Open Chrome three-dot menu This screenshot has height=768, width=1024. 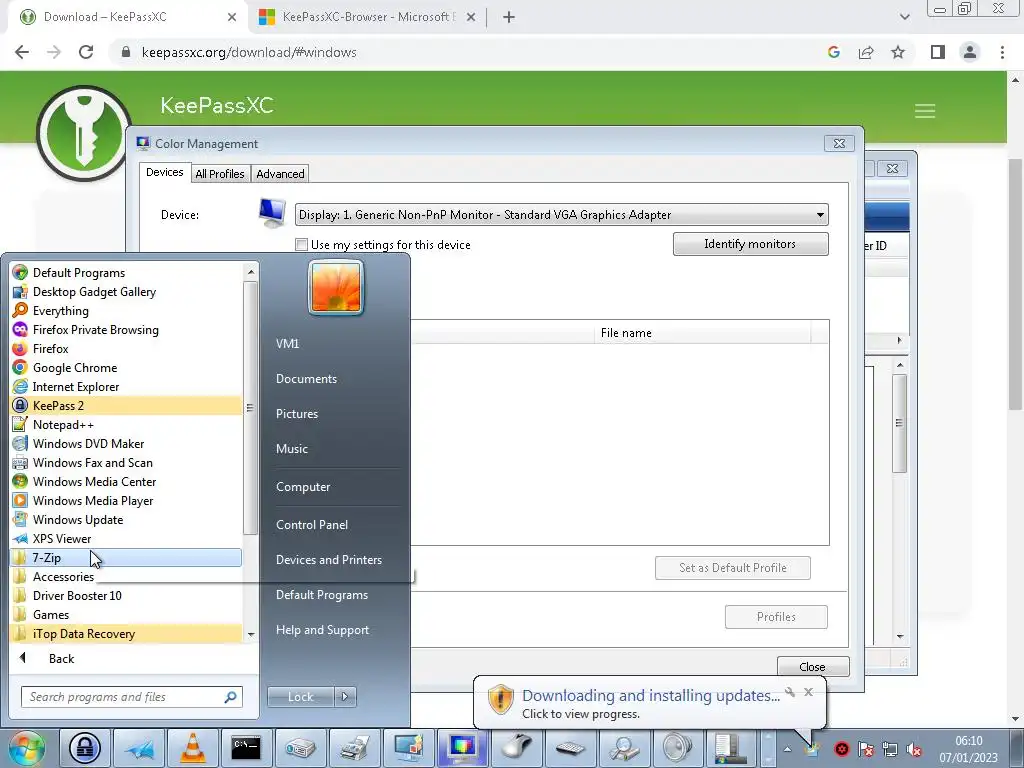[x=1002, y=52]
